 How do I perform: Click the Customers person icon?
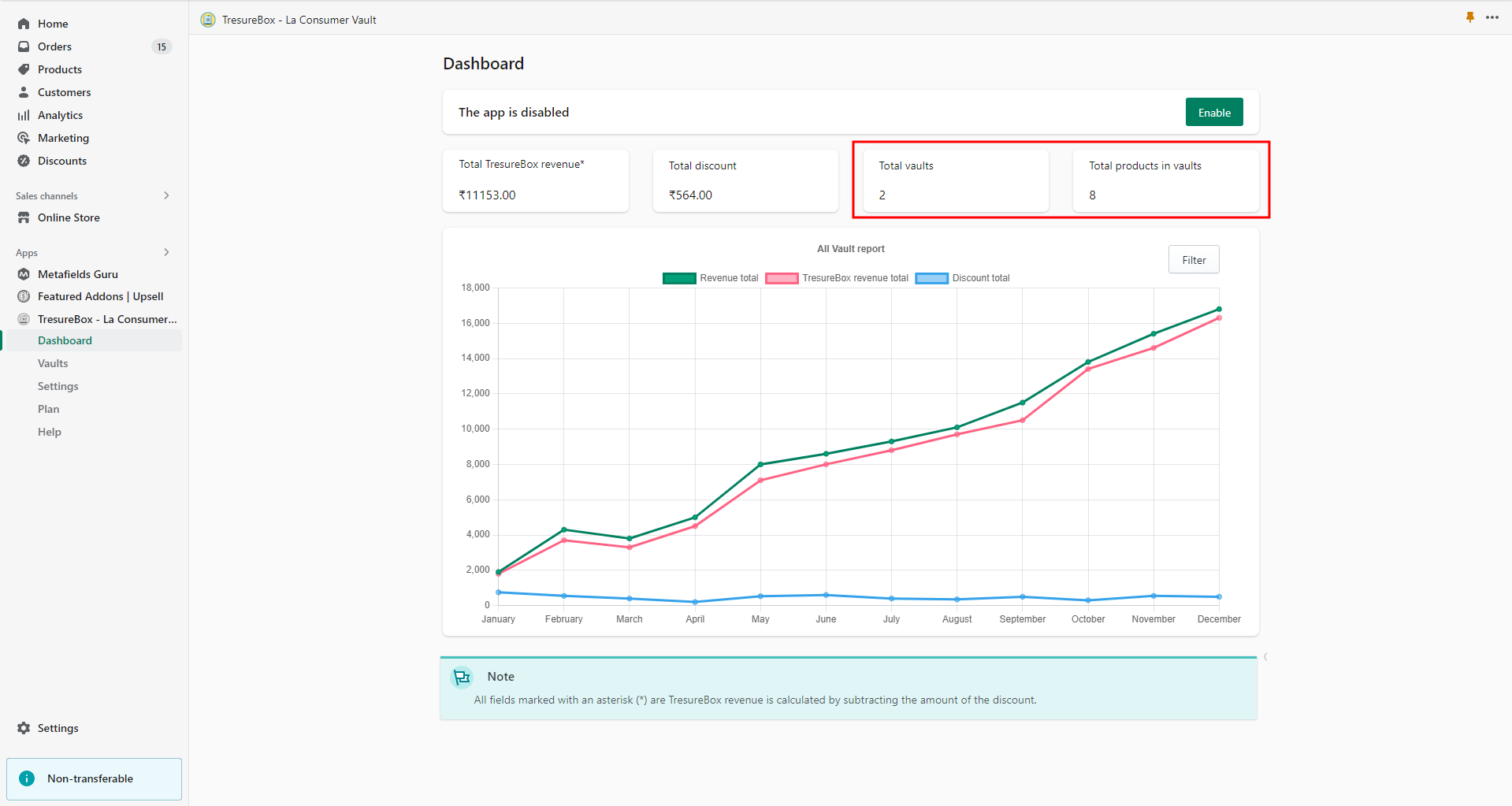[24, 92]
